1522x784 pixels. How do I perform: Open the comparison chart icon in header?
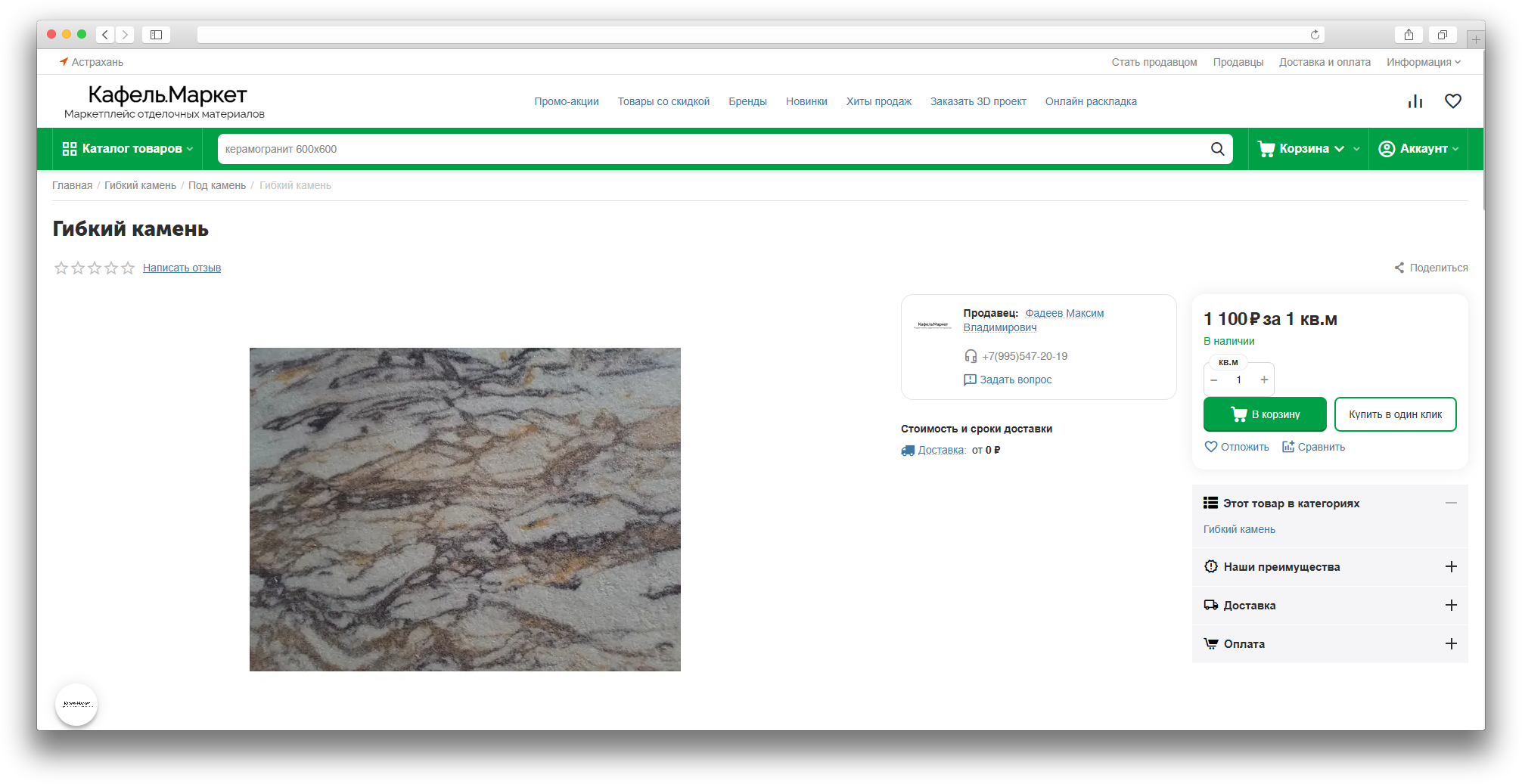coord(1415,101)
